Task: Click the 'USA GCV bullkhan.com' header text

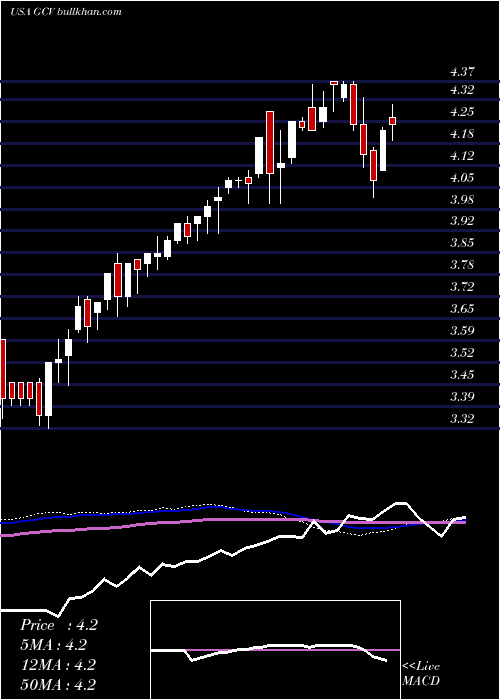Action: (66, 12)
